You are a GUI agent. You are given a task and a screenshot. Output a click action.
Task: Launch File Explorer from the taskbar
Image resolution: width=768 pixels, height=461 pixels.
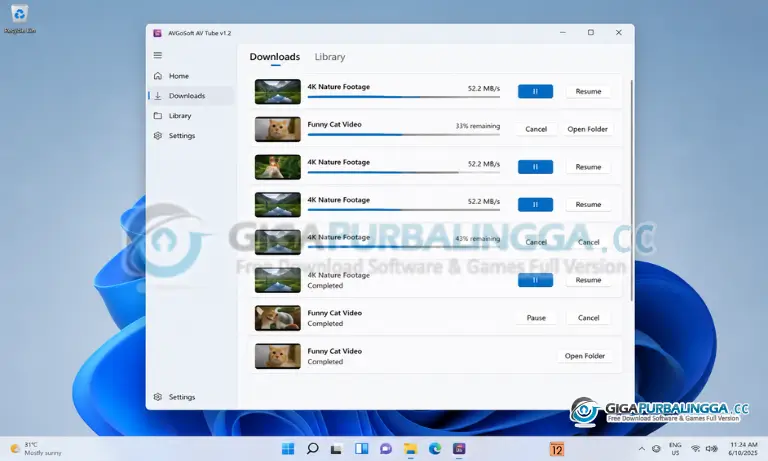(x=410, y=449)
